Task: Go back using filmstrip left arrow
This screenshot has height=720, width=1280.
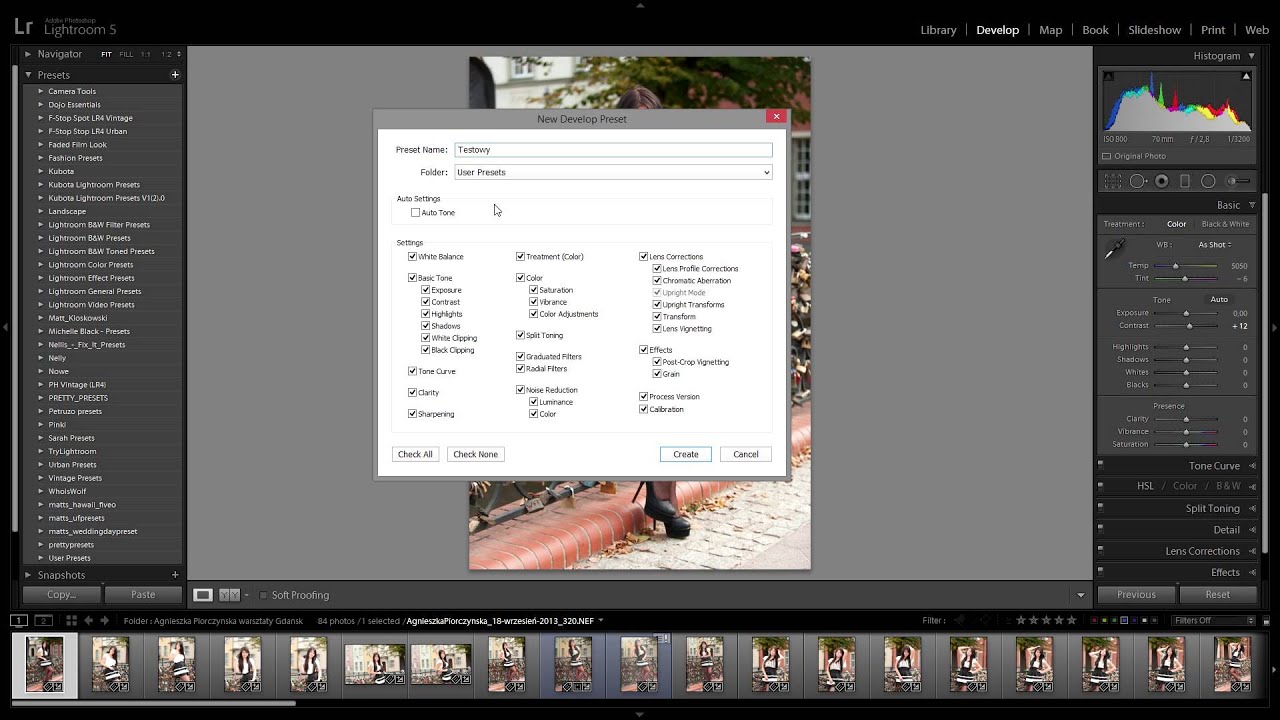Action: [x=88, y=621]
